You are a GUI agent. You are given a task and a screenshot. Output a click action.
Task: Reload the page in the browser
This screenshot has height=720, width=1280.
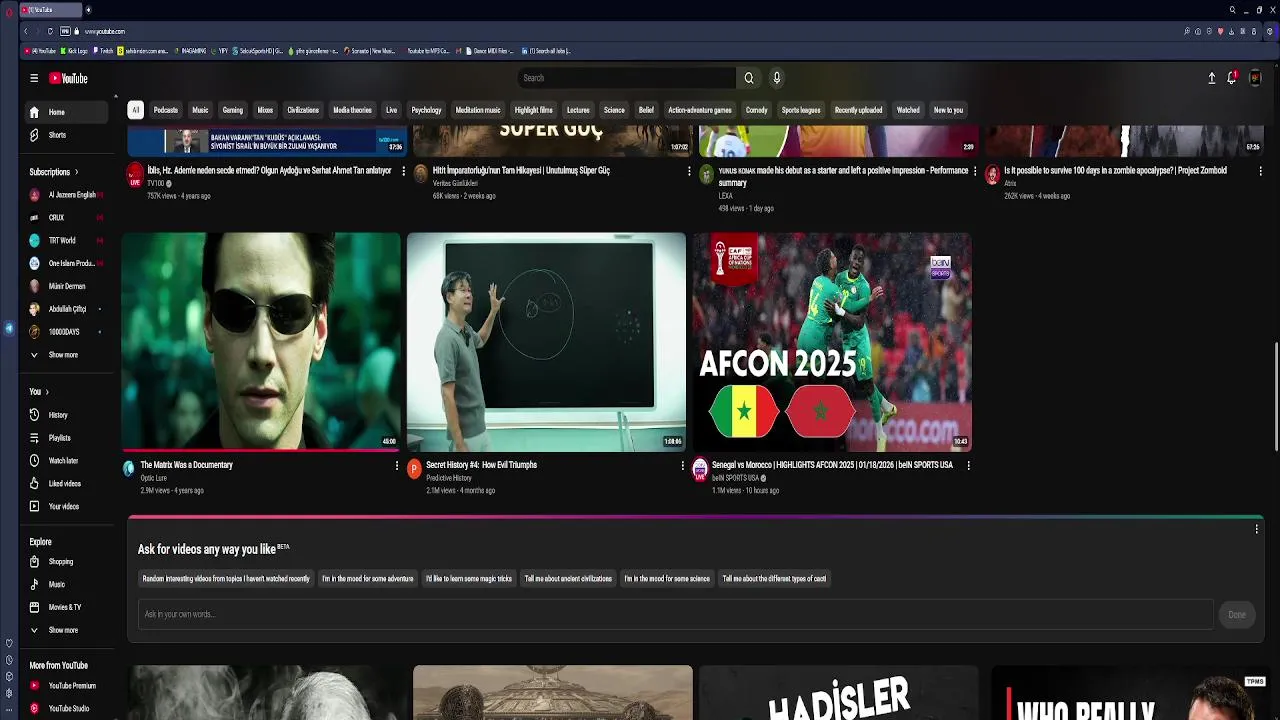click(50, 31)
